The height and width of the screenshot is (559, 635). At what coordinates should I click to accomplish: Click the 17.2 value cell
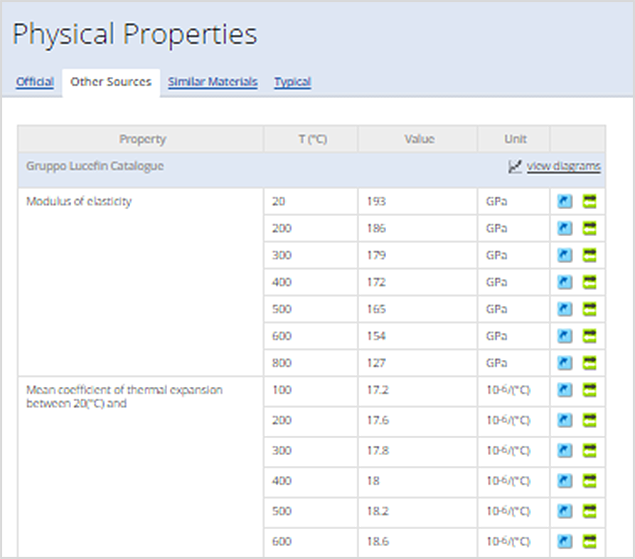[418, 392]
